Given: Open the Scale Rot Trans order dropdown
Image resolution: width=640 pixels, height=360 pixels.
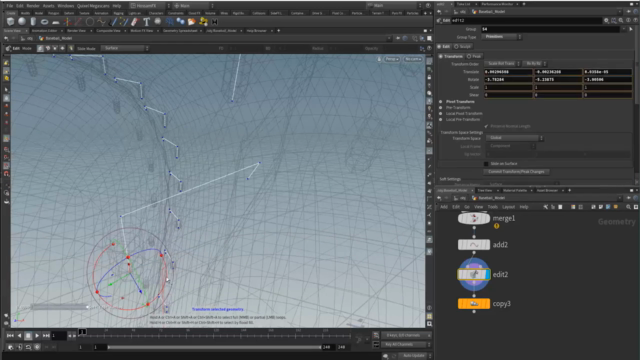Looking at the screenshot, I should (502, 64).
